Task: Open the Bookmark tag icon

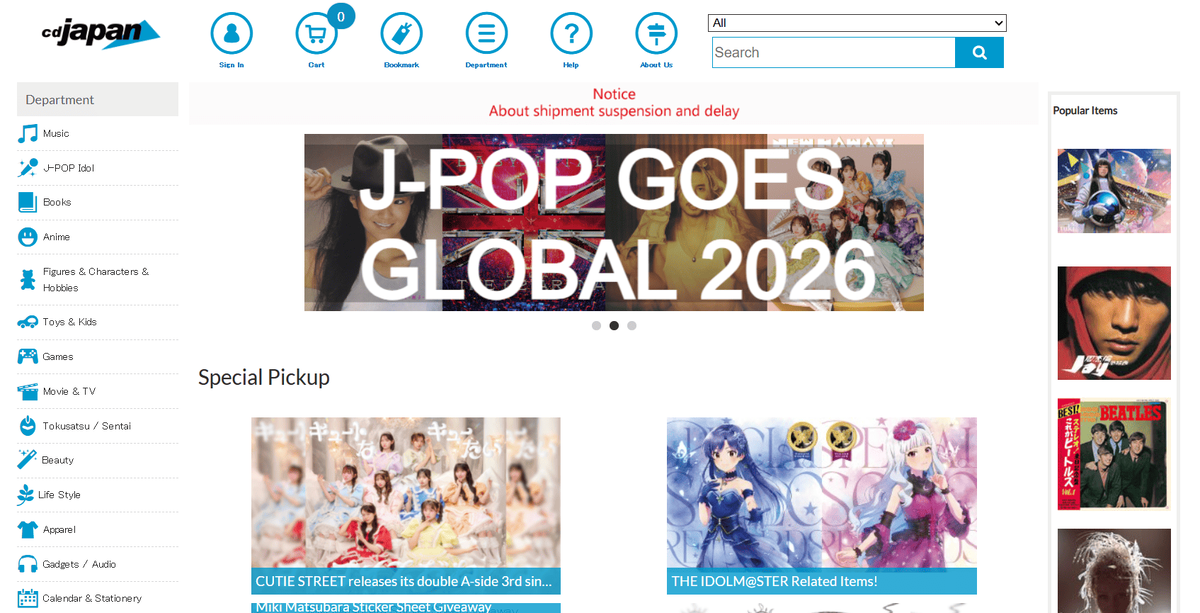Action: coord(402,34)
